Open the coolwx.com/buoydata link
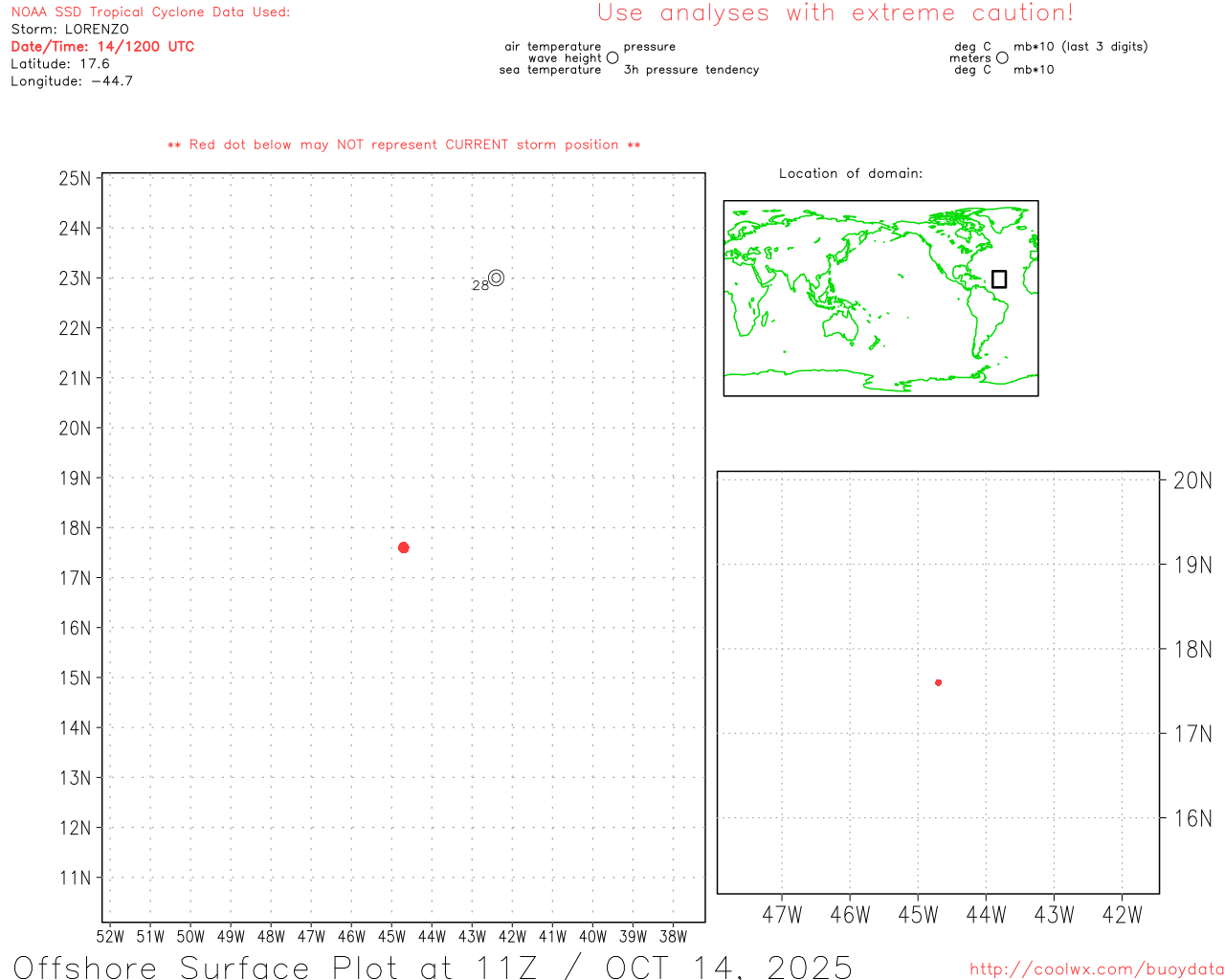 pyautogui.click(x=1096, y=969)
